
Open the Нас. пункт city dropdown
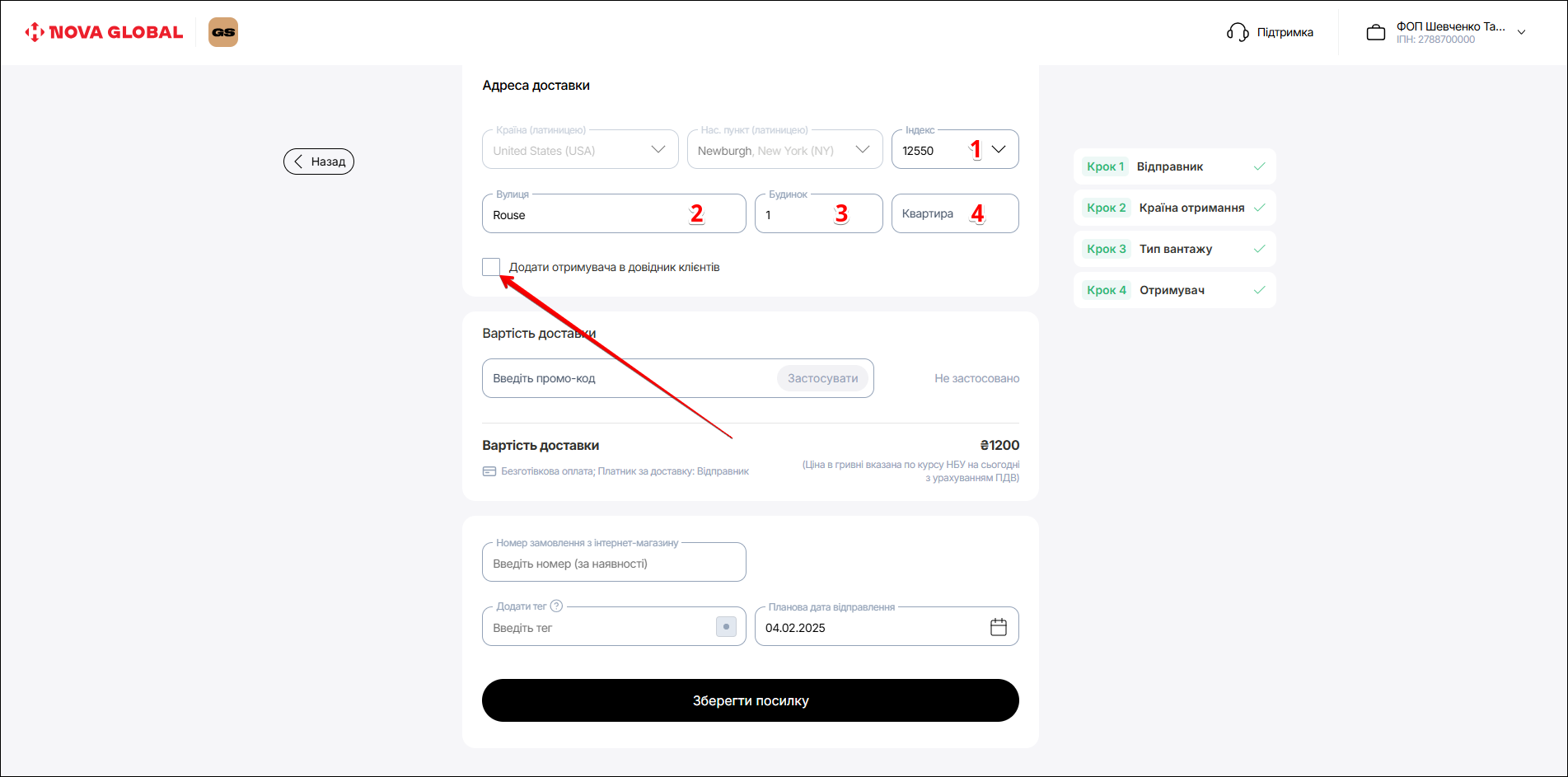[862, 149]
